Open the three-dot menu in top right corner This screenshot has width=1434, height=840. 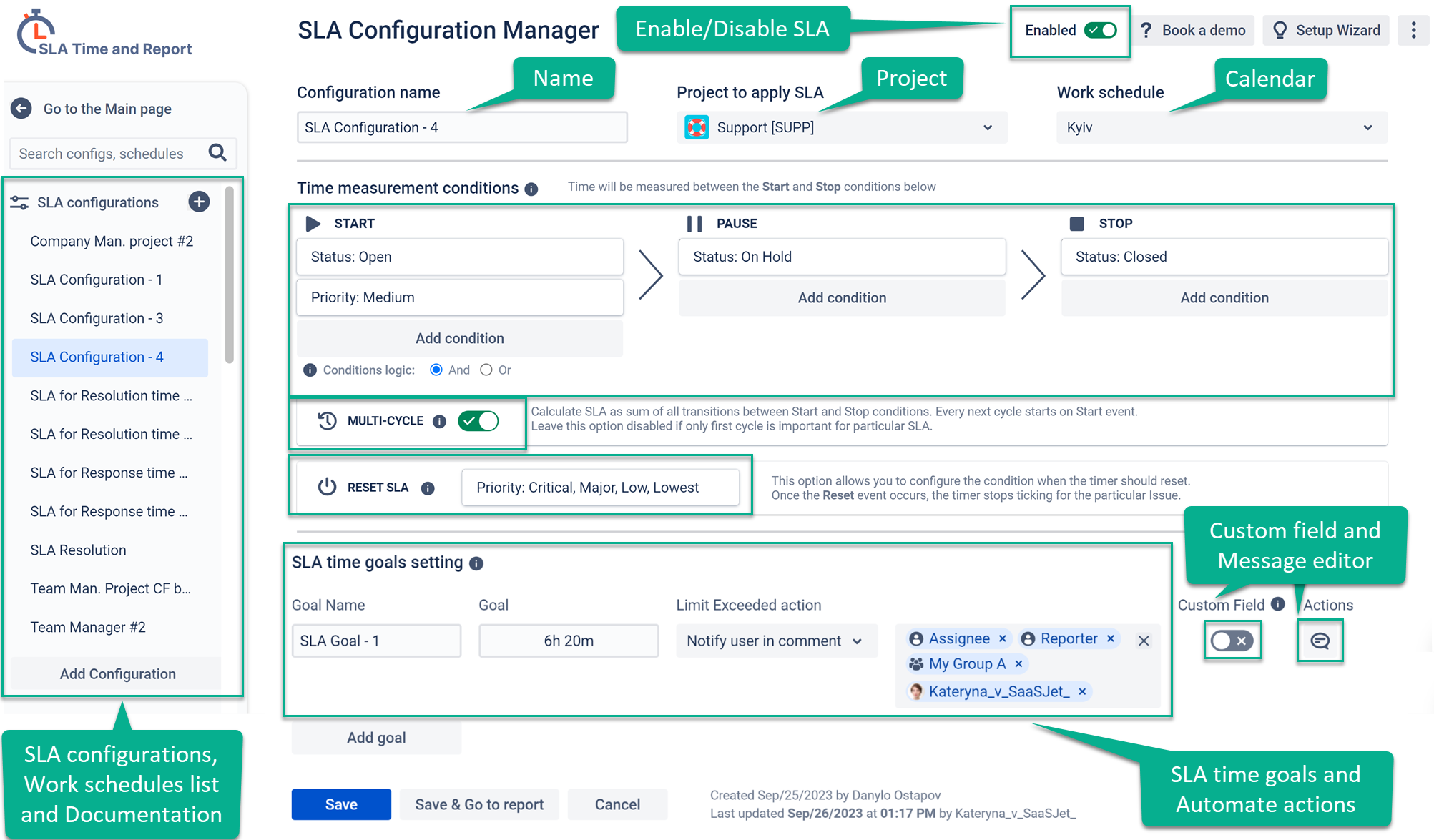(x=1413, y=30)
